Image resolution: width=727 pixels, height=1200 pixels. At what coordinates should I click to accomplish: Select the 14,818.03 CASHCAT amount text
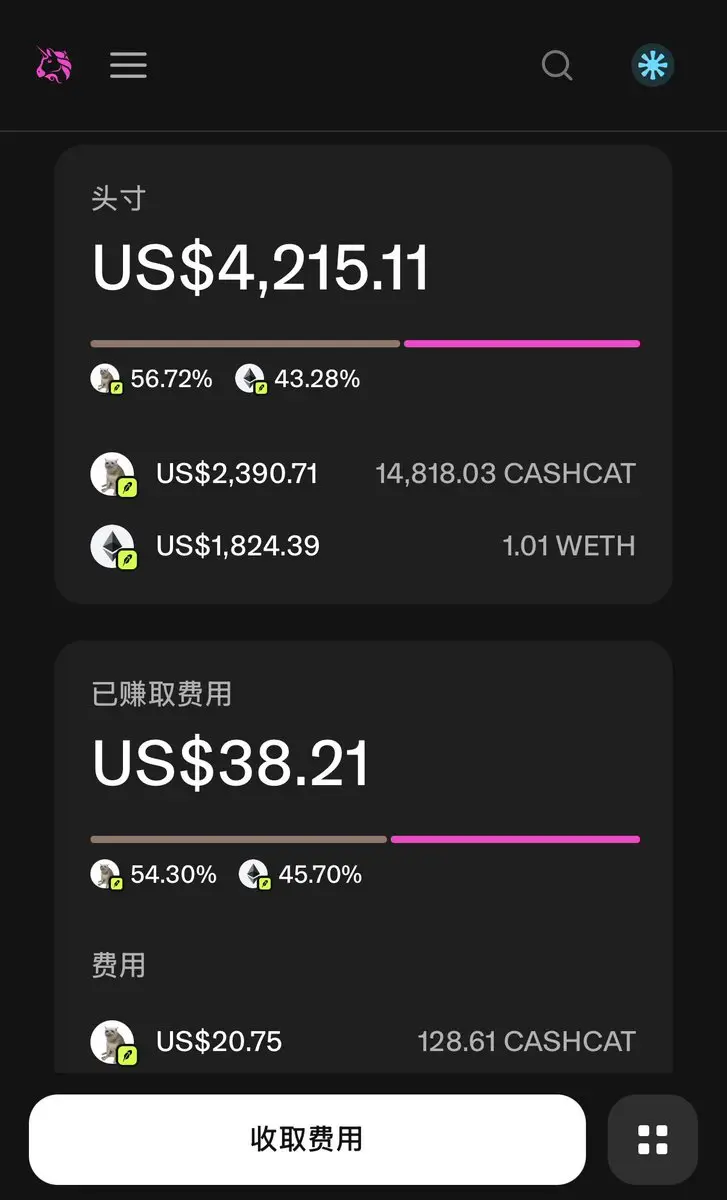pos(505,474)
